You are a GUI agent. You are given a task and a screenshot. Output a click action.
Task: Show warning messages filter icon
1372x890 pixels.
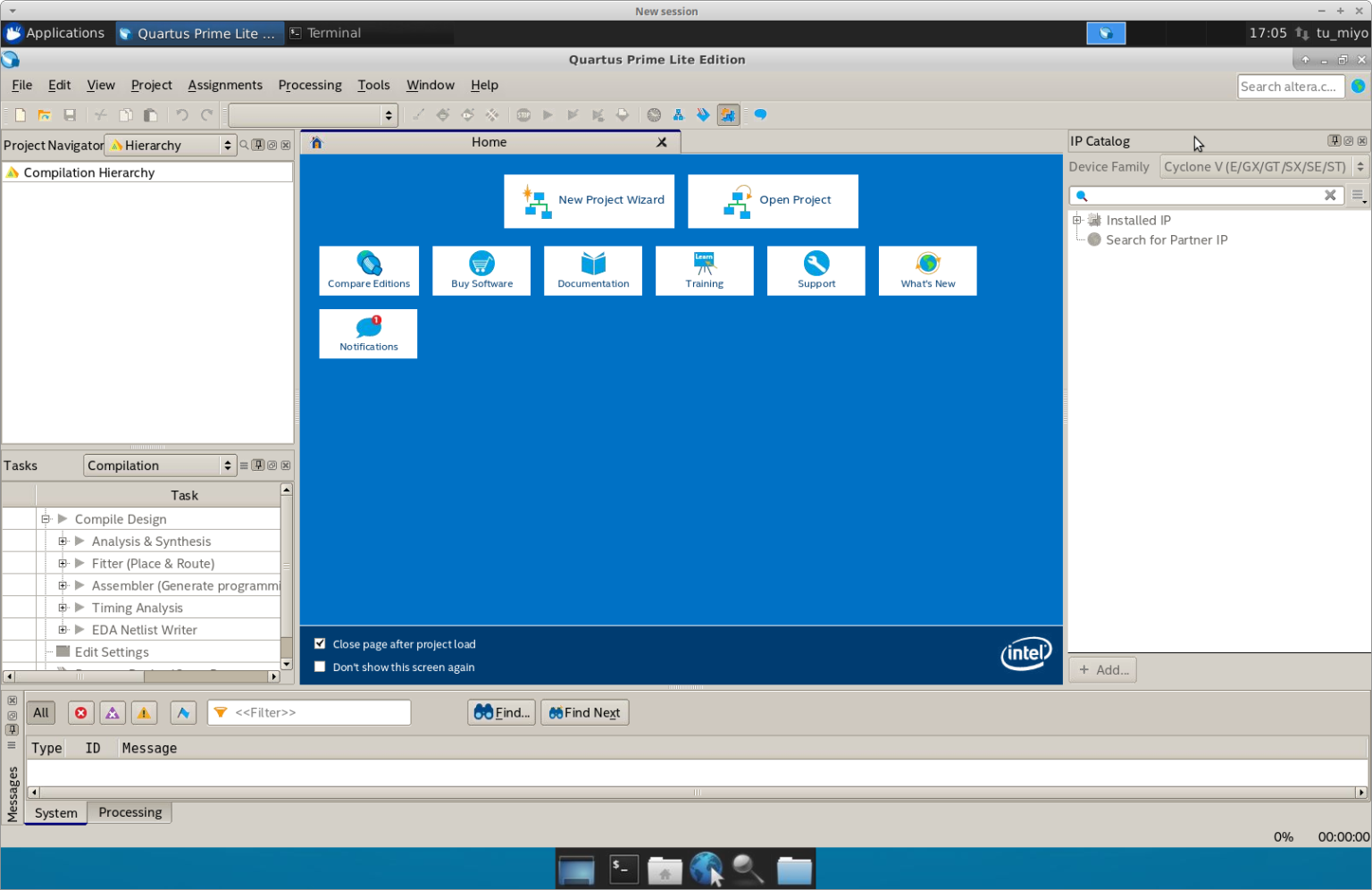tap(144, 713)
